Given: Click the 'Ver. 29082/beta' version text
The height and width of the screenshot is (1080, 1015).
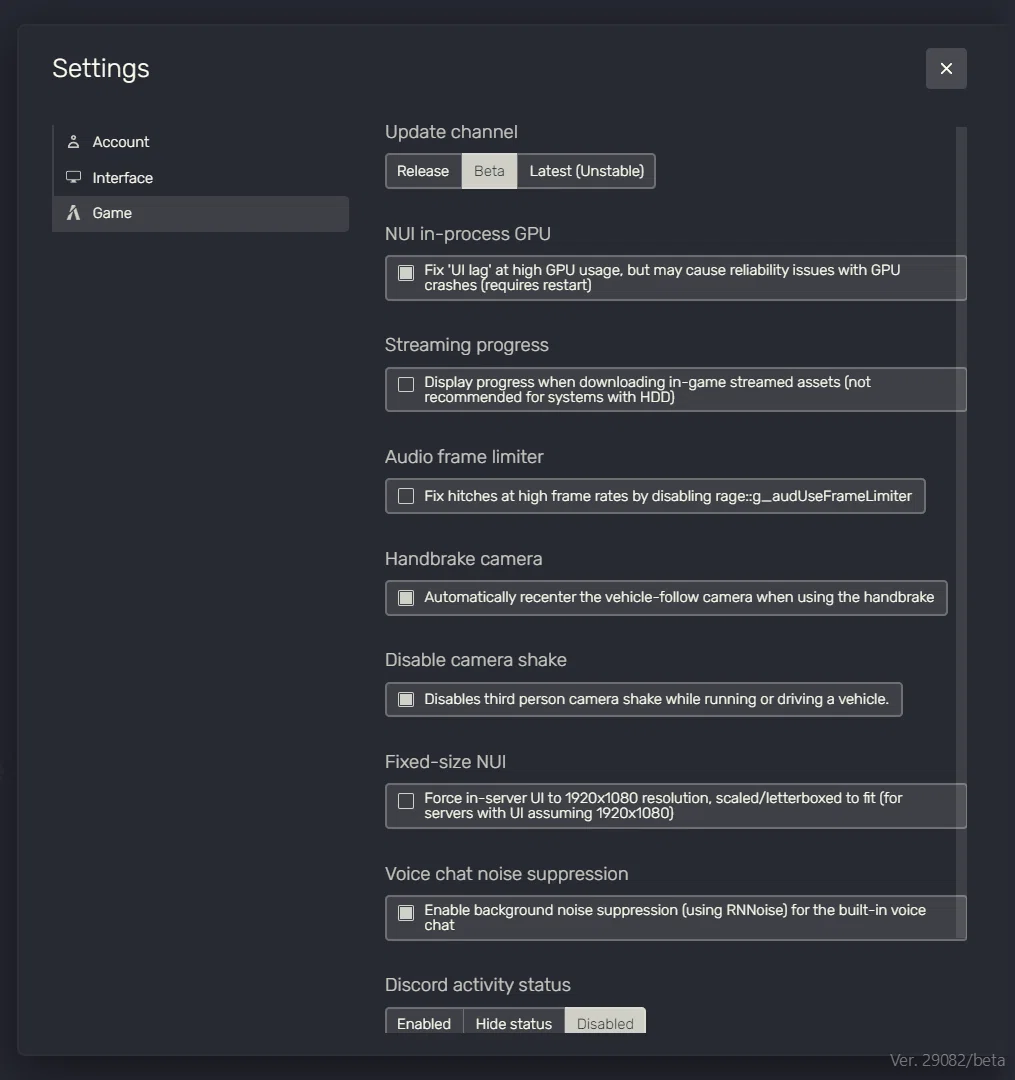Looking at the screenshot, I should pos(948,1060).
